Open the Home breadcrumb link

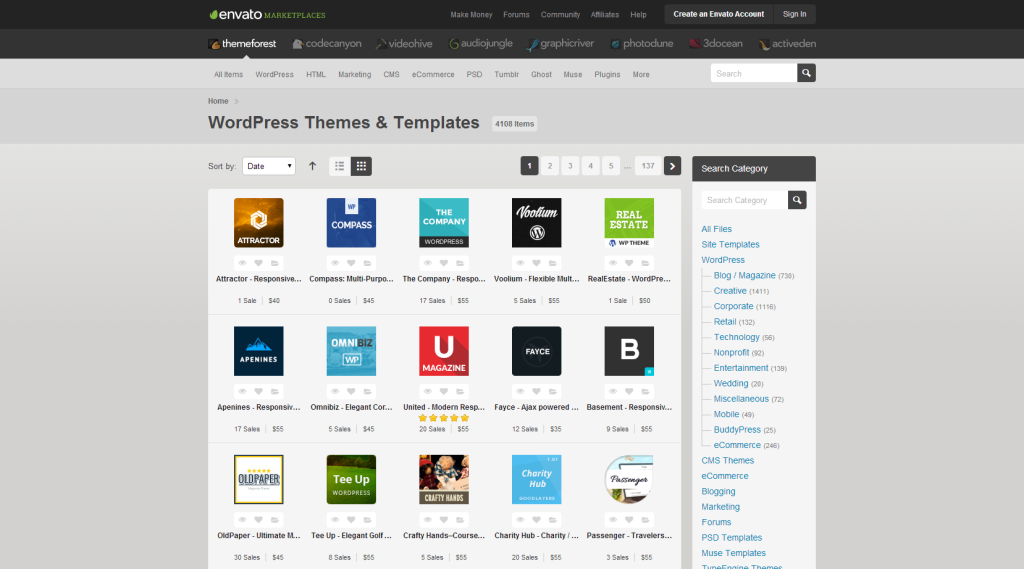pyautogui.click(x=218, y=101)
